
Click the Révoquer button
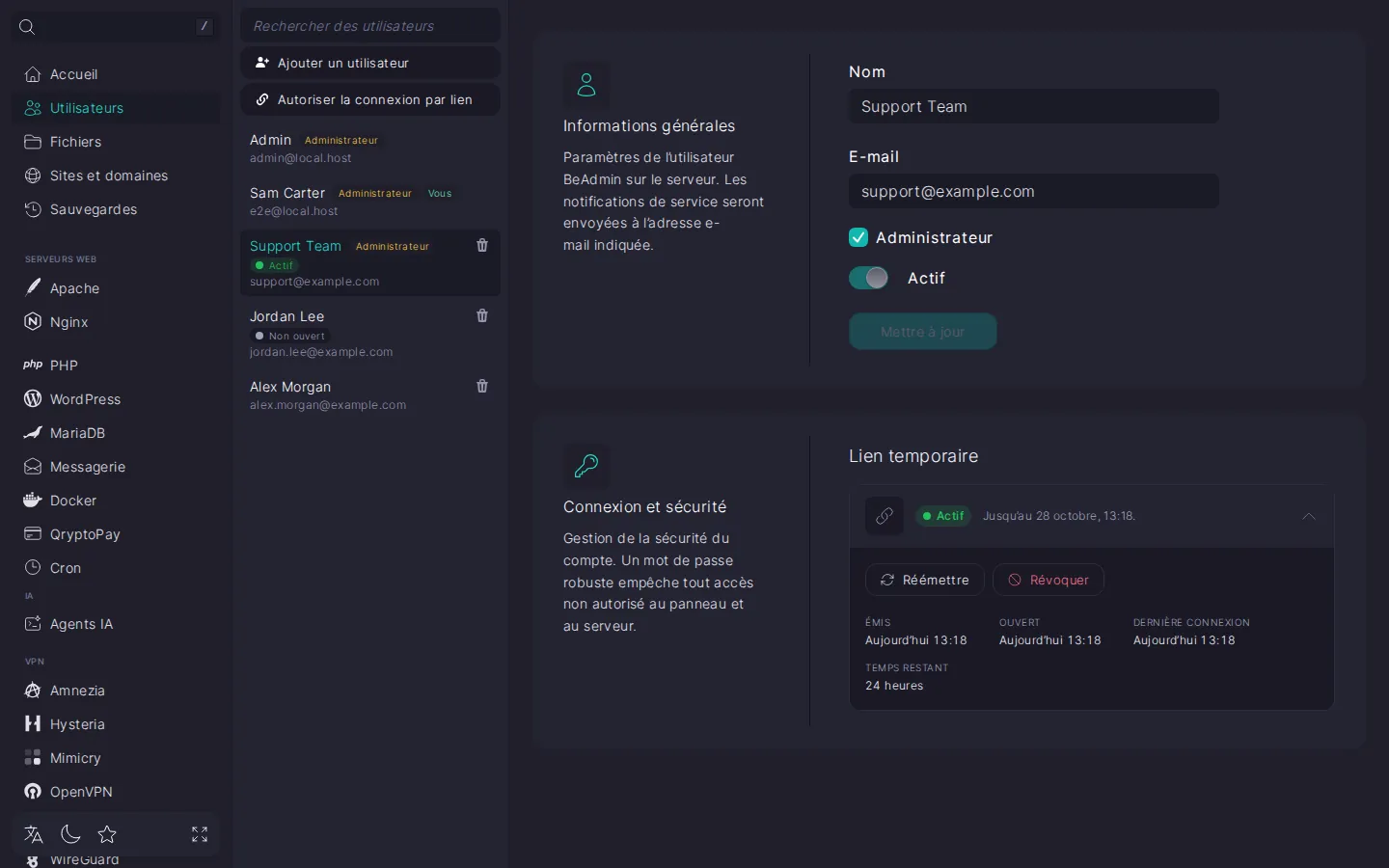1049,580
